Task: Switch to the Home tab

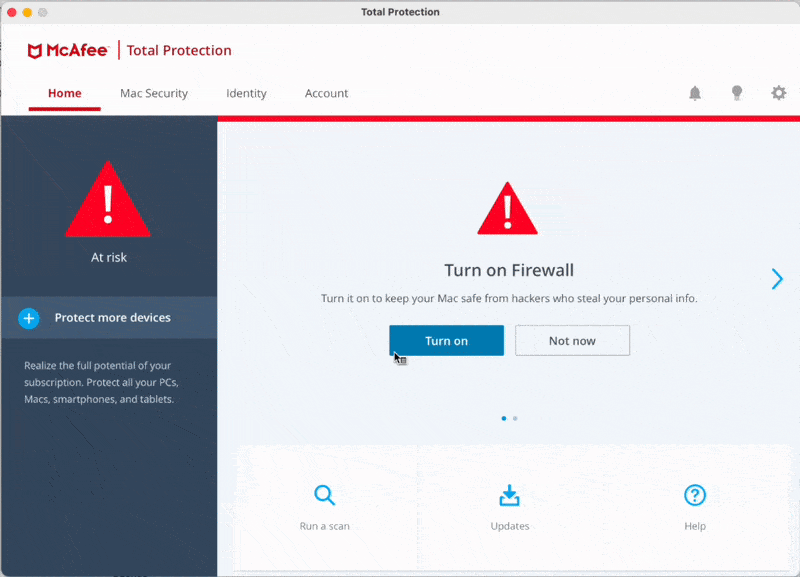Action: click(65, 93)
